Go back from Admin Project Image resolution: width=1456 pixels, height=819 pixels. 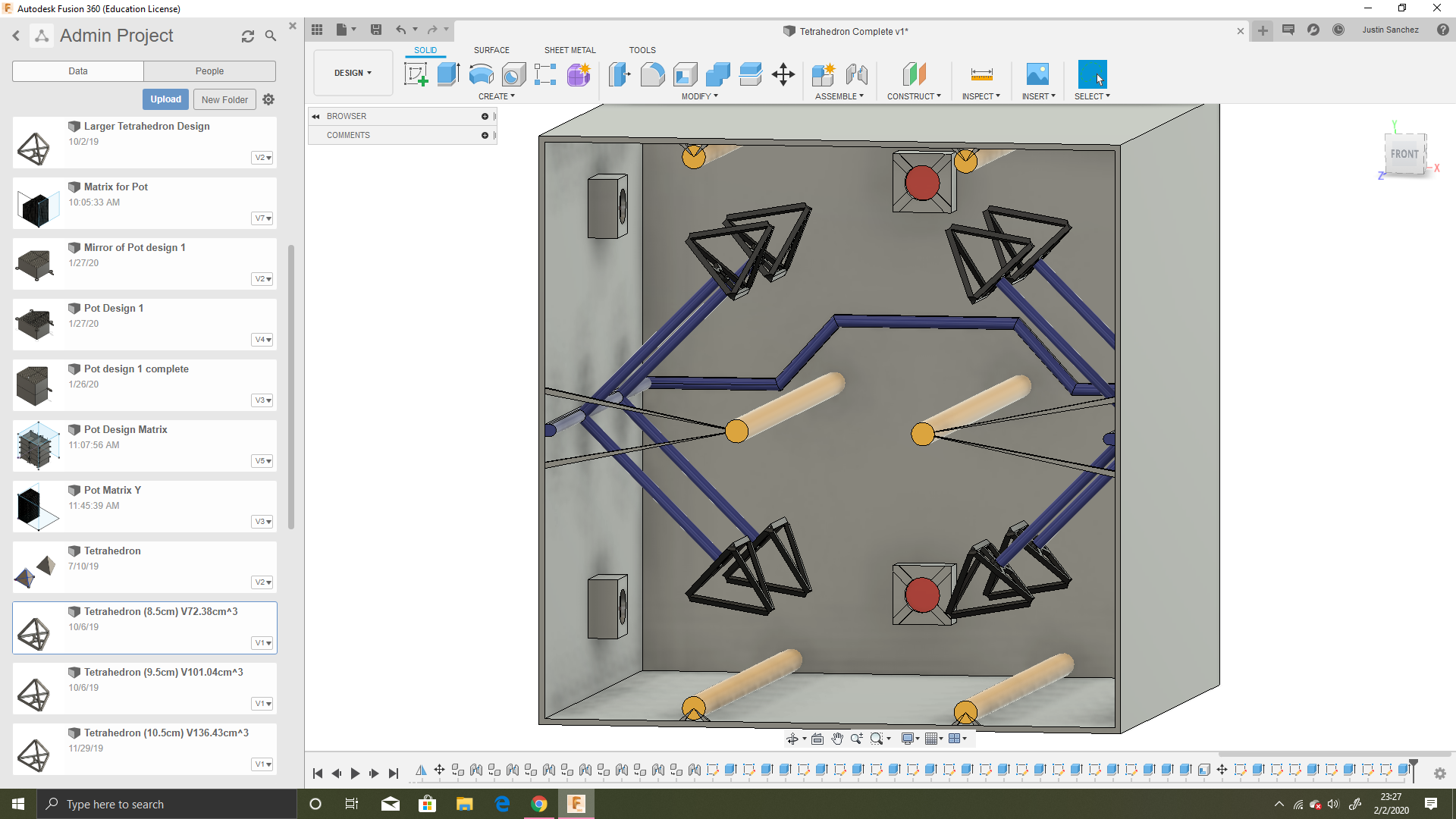click(16, 36)
